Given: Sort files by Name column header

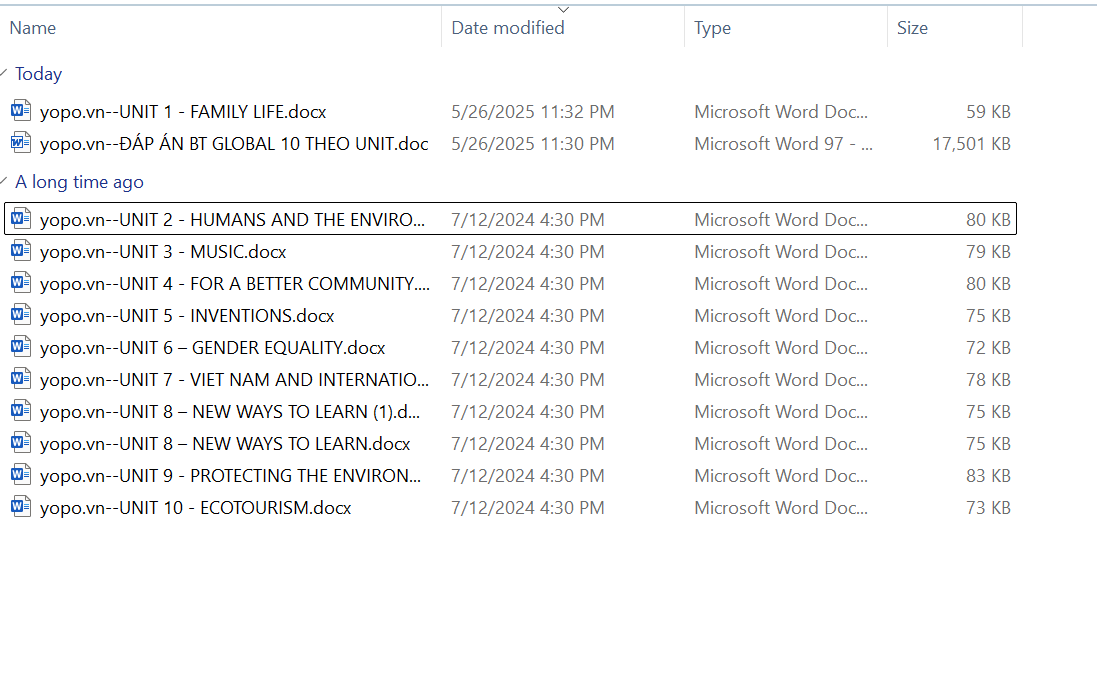Looking at the screenshot, I should coord(33,28).
